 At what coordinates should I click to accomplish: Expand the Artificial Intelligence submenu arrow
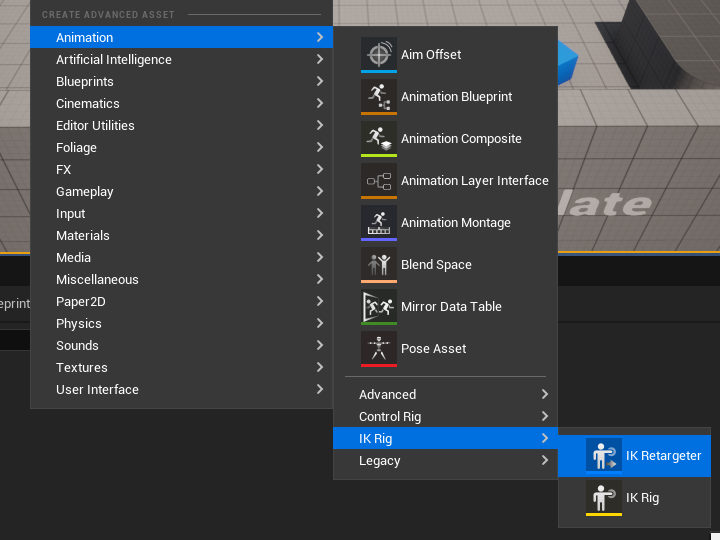(320, 59)
